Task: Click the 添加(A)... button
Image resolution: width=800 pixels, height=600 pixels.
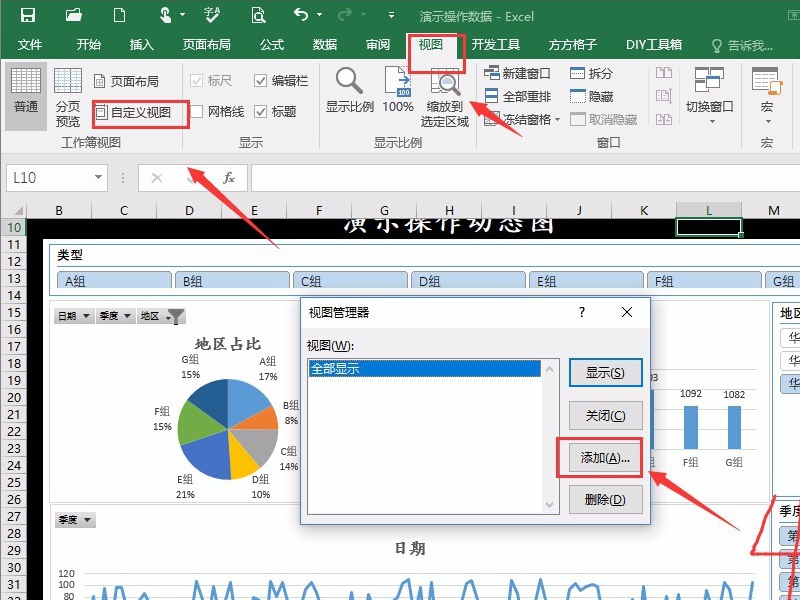Action: 605,458
